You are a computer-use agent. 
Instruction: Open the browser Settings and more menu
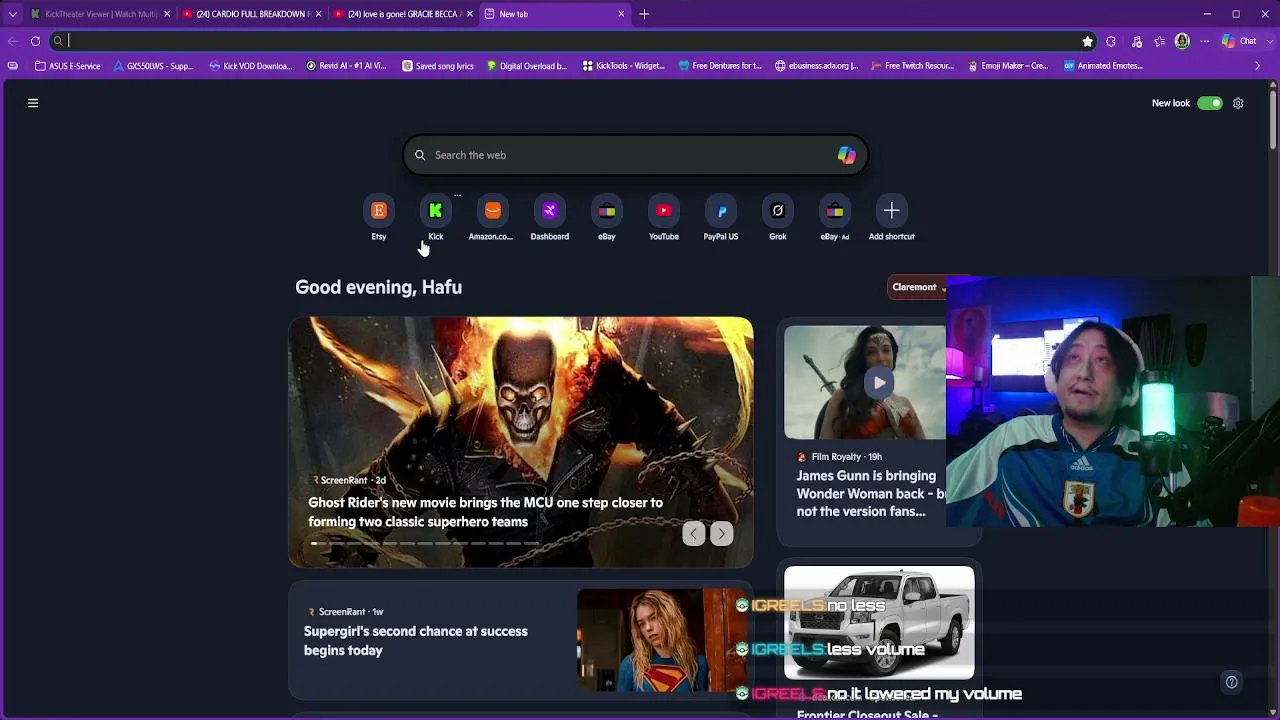coord(1205,41)
